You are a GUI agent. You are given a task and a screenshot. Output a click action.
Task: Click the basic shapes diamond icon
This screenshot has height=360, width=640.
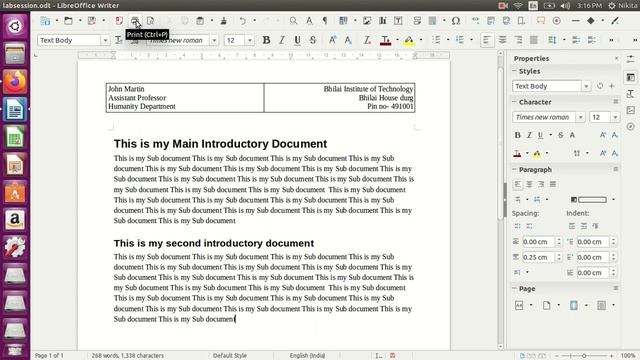pos(591,20)
